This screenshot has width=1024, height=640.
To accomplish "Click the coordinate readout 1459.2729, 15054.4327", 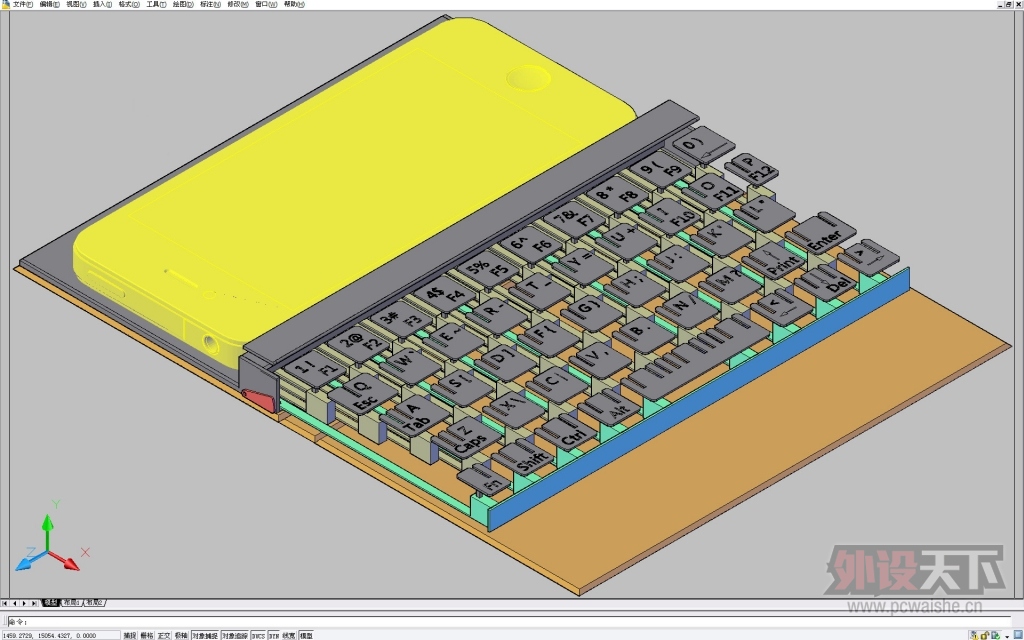I will (x=61, y=635).
